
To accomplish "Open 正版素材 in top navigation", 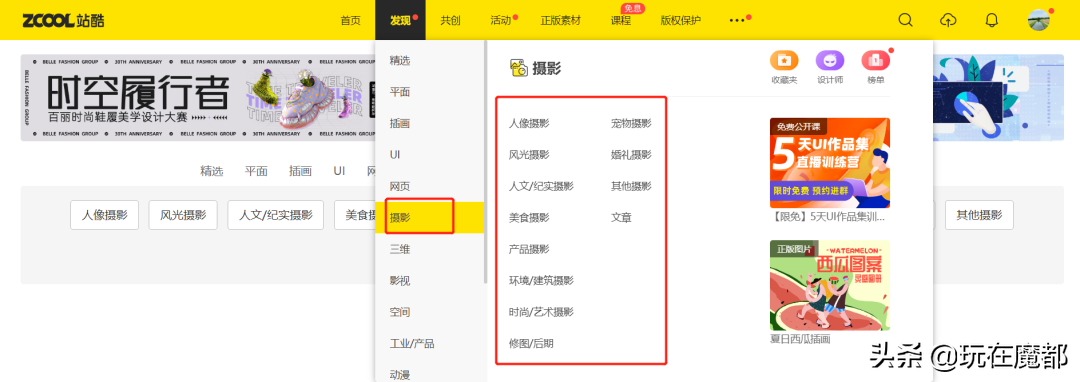I will pos(561,21).
